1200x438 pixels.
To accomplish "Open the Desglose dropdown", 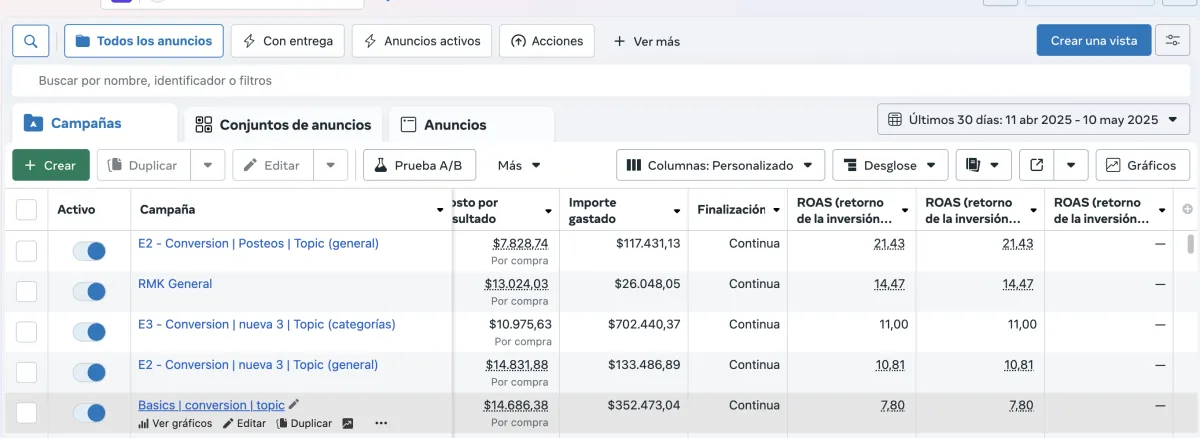I will [890, 165].
